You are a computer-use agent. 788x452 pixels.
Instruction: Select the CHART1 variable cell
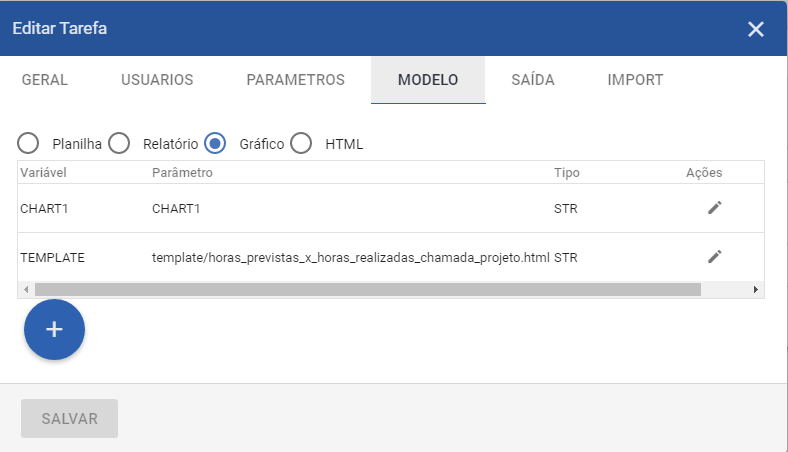[44, 209]
